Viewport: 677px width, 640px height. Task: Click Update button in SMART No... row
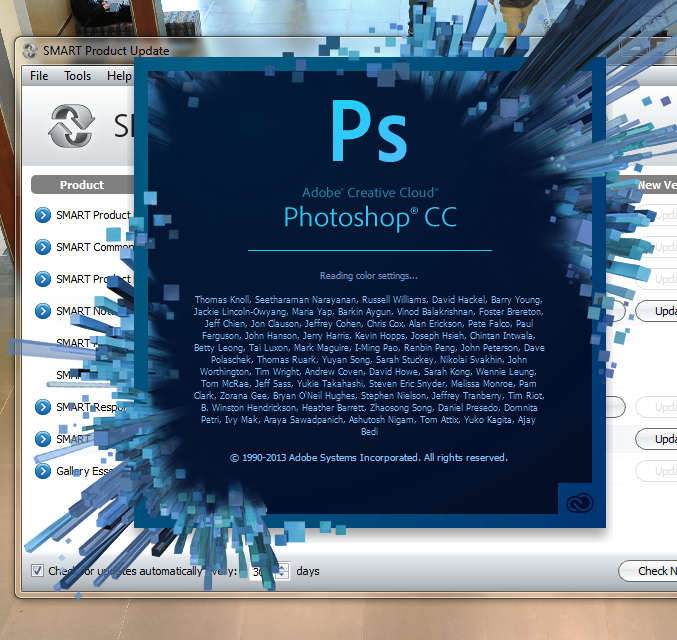[656, 311]
